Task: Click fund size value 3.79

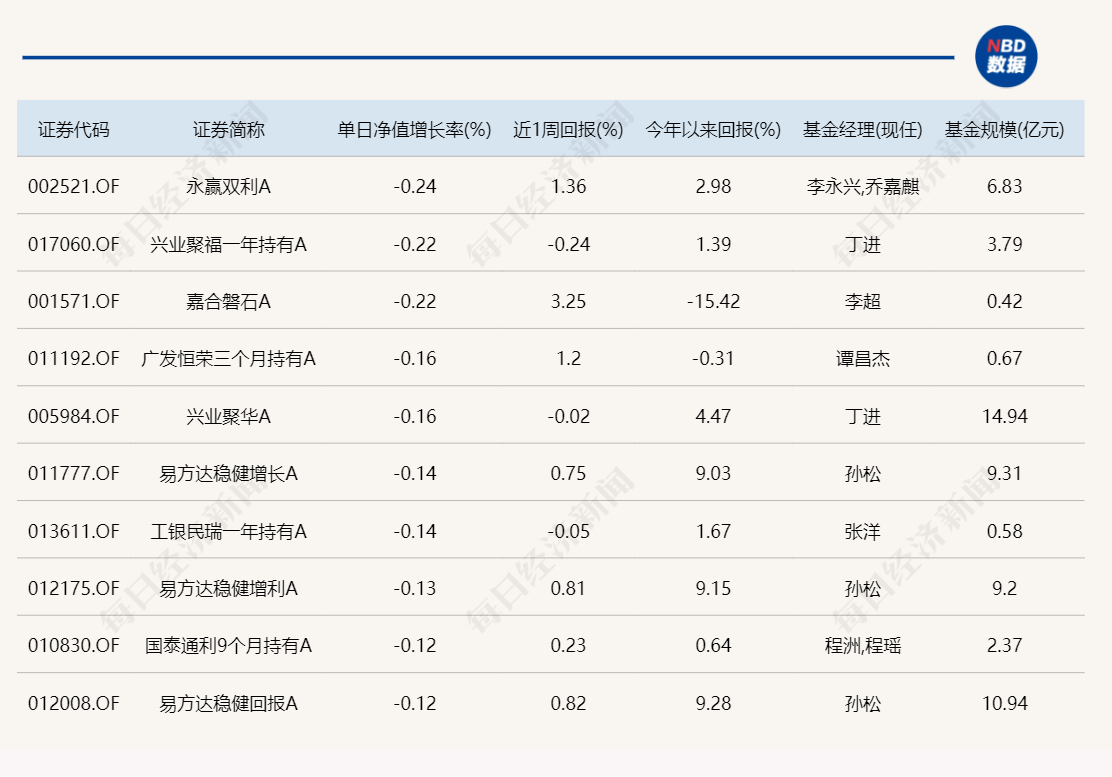Action: (1004, 245)
